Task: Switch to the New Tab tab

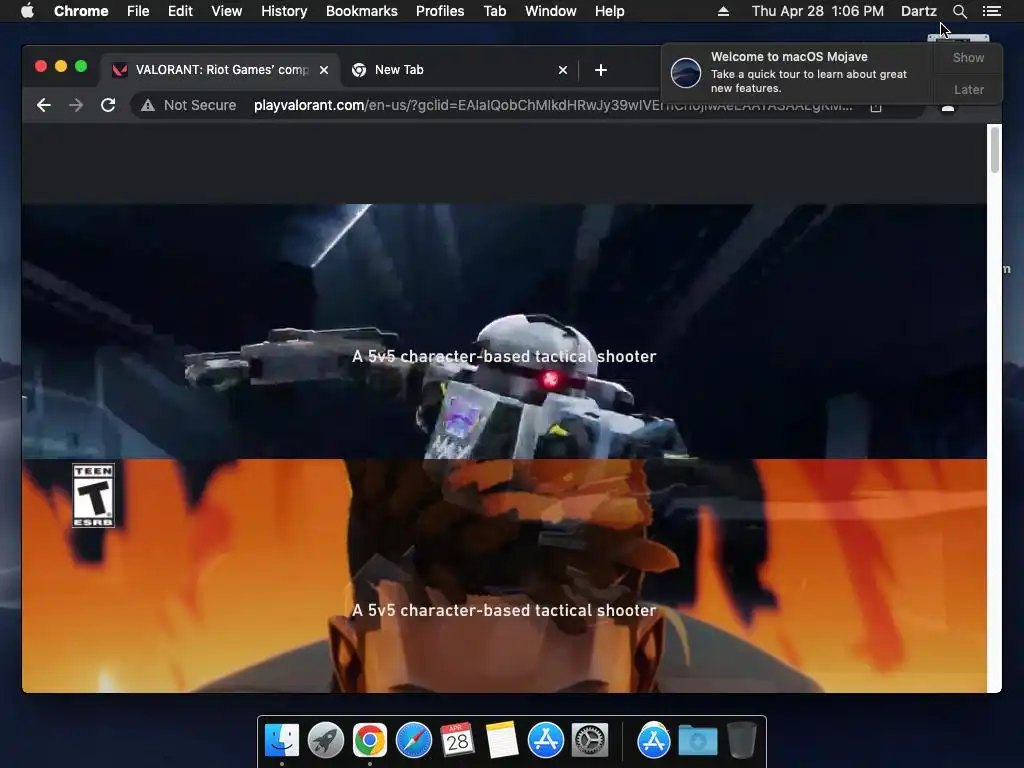Action: (459, 70)
